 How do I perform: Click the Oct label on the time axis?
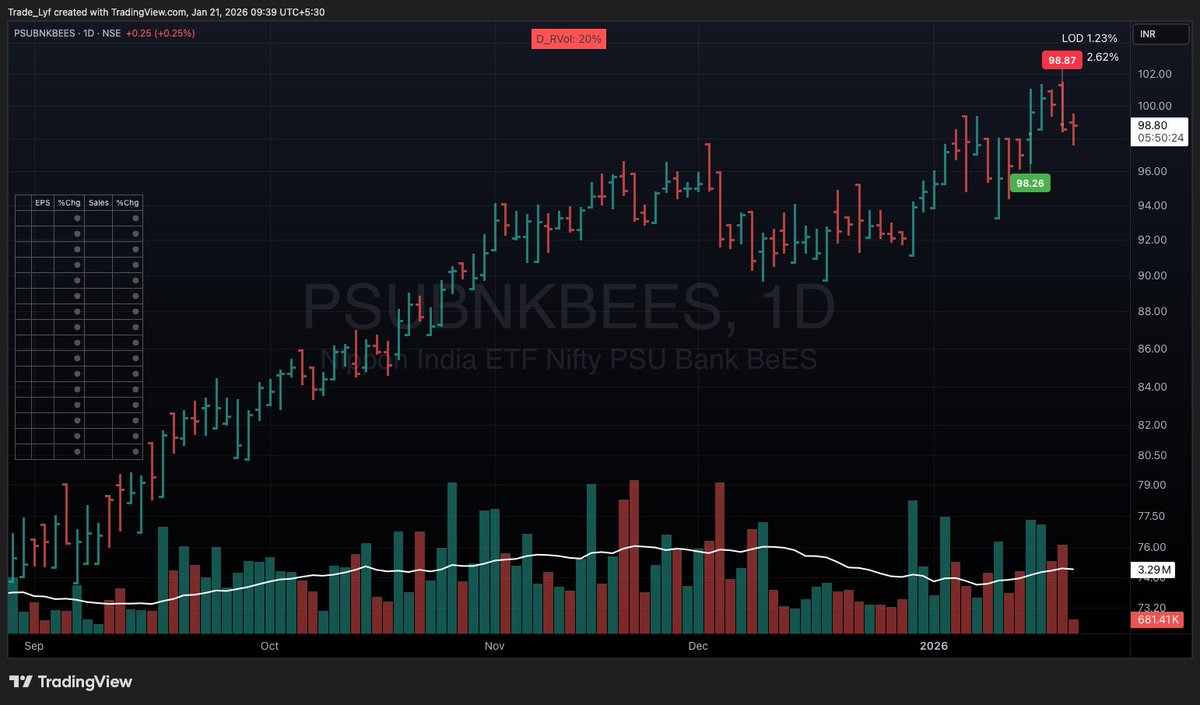click(269, 647)
